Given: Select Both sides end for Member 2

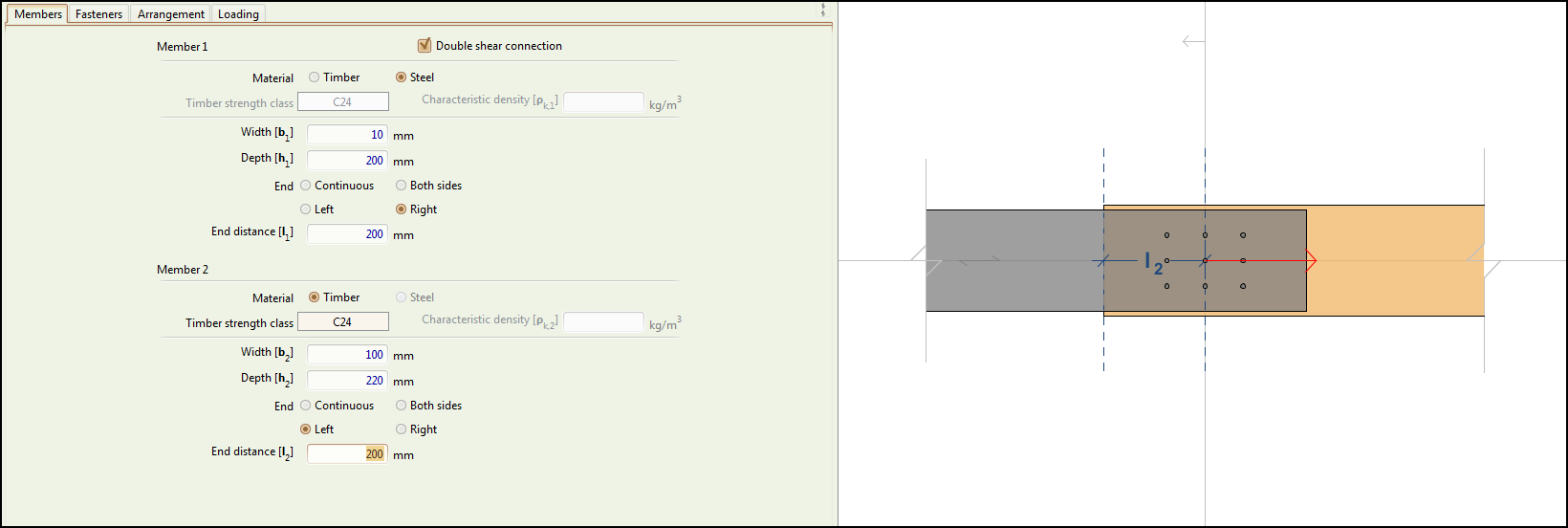Looking at the screenshot, I should pyautogui.click(x=401, y=406).
